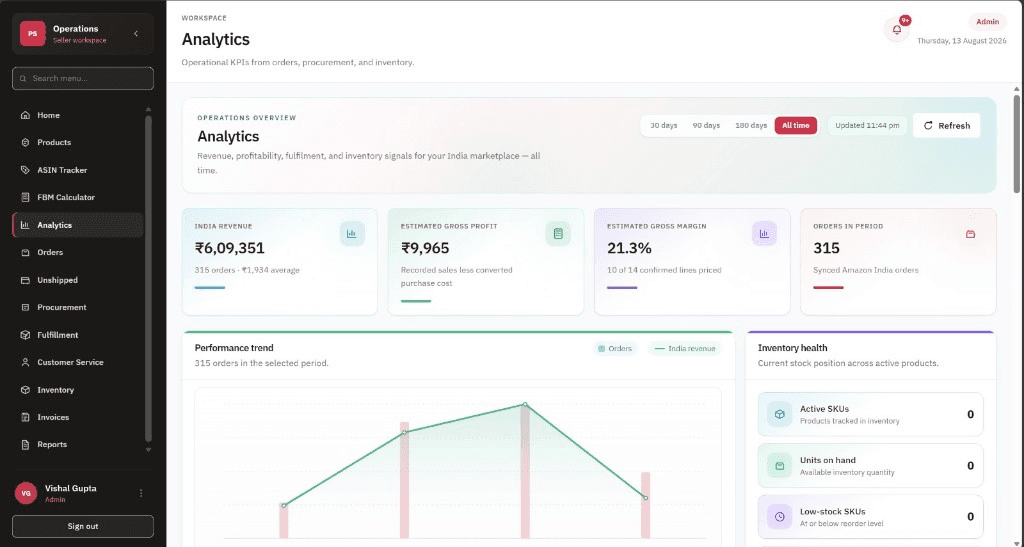The height and width of the screenshot is (547, 1024).
Task: Click the Search menu input field
Action: (x=83, y=78)
